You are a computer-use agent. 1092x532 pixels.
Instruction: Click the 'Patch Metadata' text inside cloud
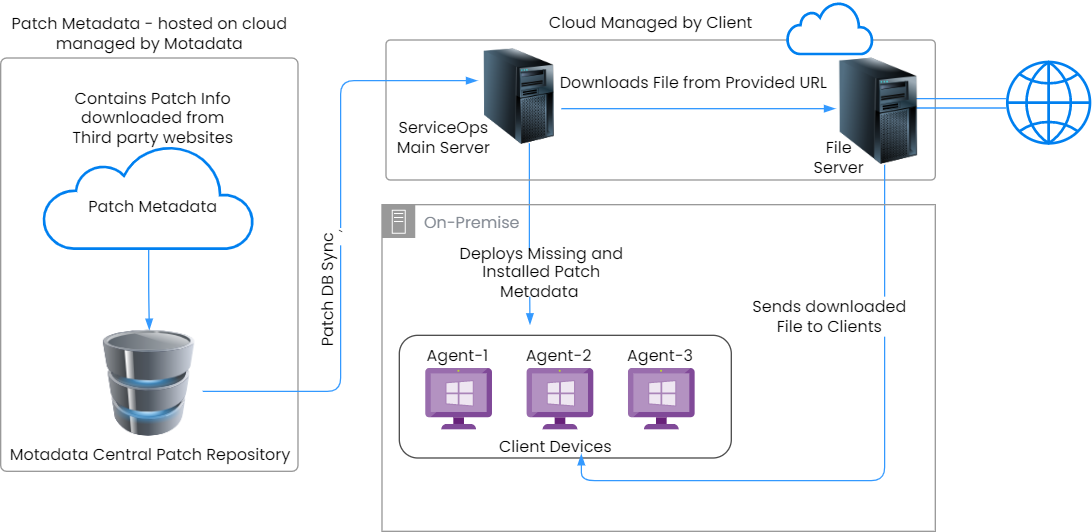tap(153, 207)
